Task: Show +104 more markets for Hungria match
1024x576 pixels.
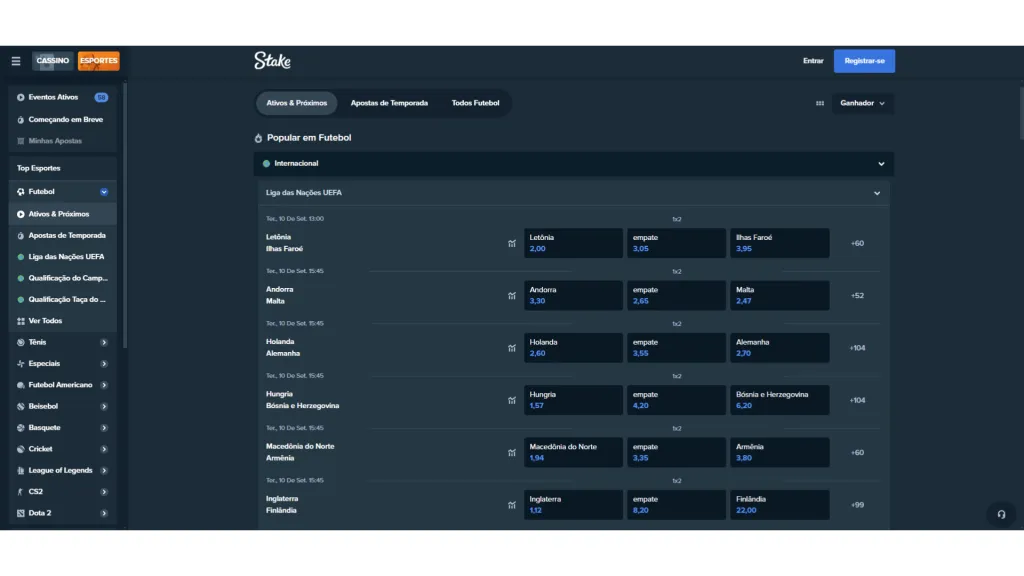Action: click(857, 400)
